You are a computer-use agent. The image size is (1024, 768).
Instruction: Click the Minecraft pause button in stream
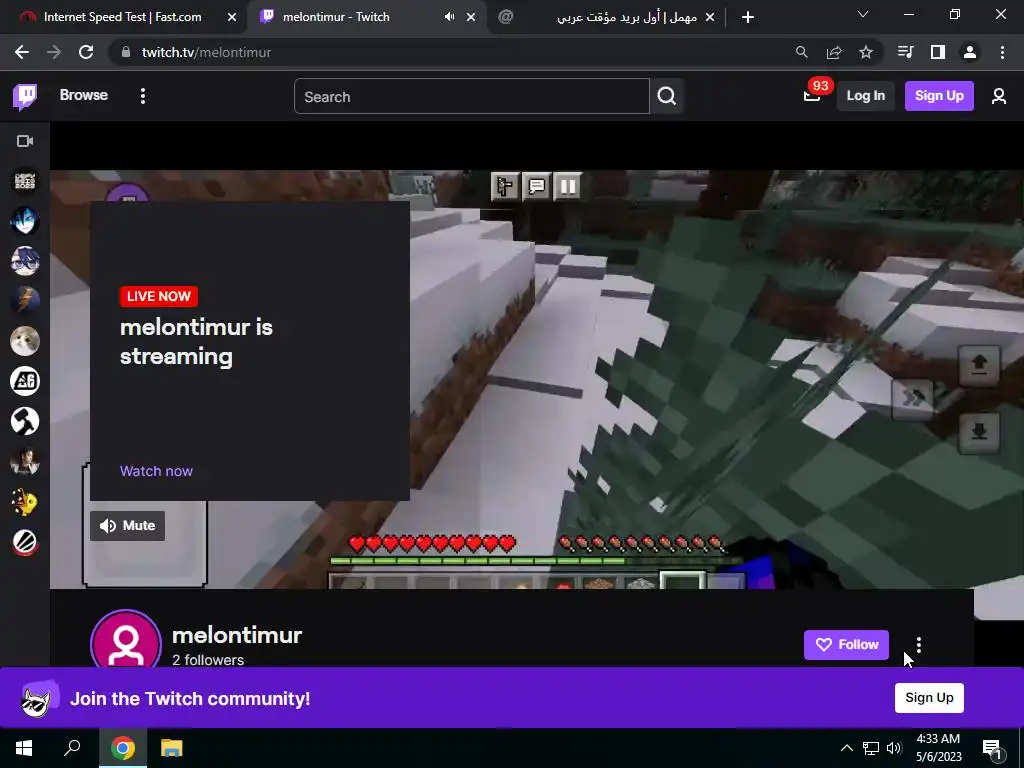click(x=568, y=187)
